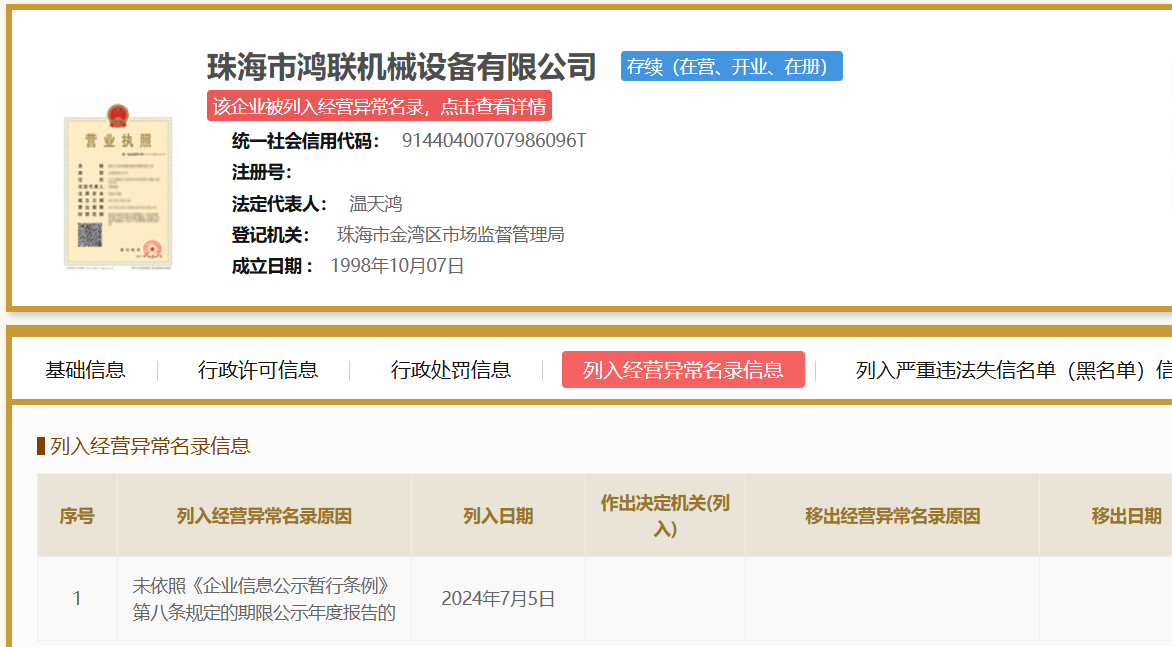Click the 序号 column header
This screenshot has width=1172, height=647.
click(x=77, y=516)
